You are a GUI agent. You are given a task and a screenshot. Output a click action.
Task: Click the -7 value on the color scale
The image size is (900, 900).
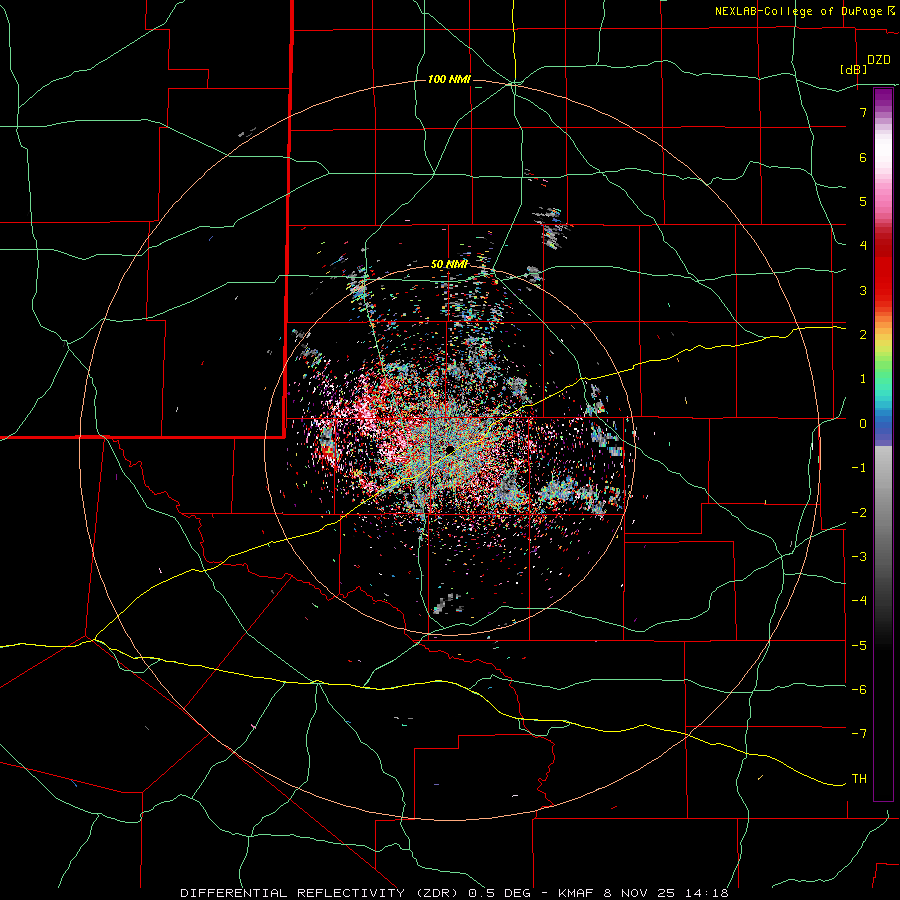coord(859,734)
